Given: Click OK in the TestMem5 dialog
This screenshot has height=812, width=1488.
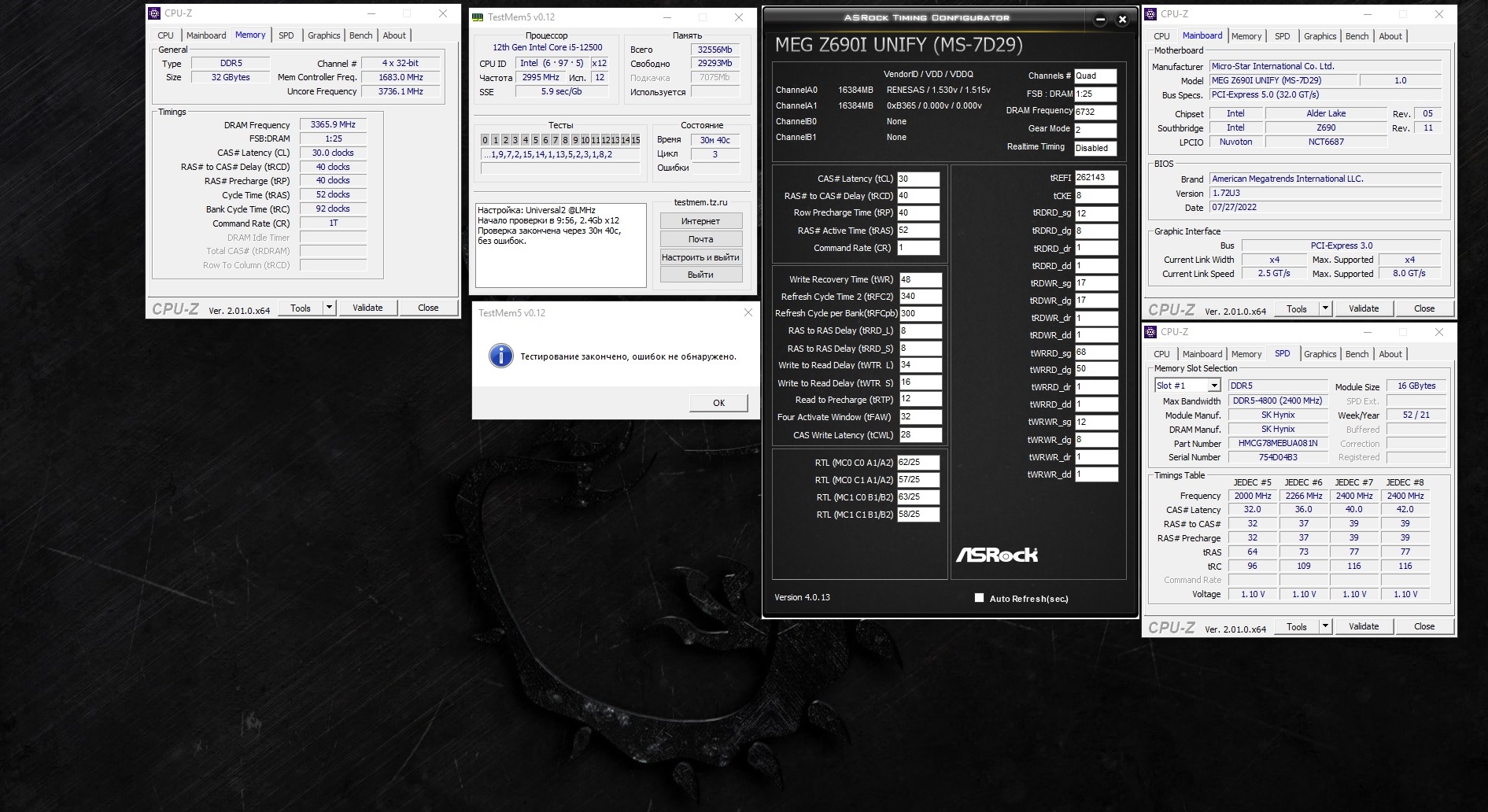Looking at the screenshot, I should (718, 403).
